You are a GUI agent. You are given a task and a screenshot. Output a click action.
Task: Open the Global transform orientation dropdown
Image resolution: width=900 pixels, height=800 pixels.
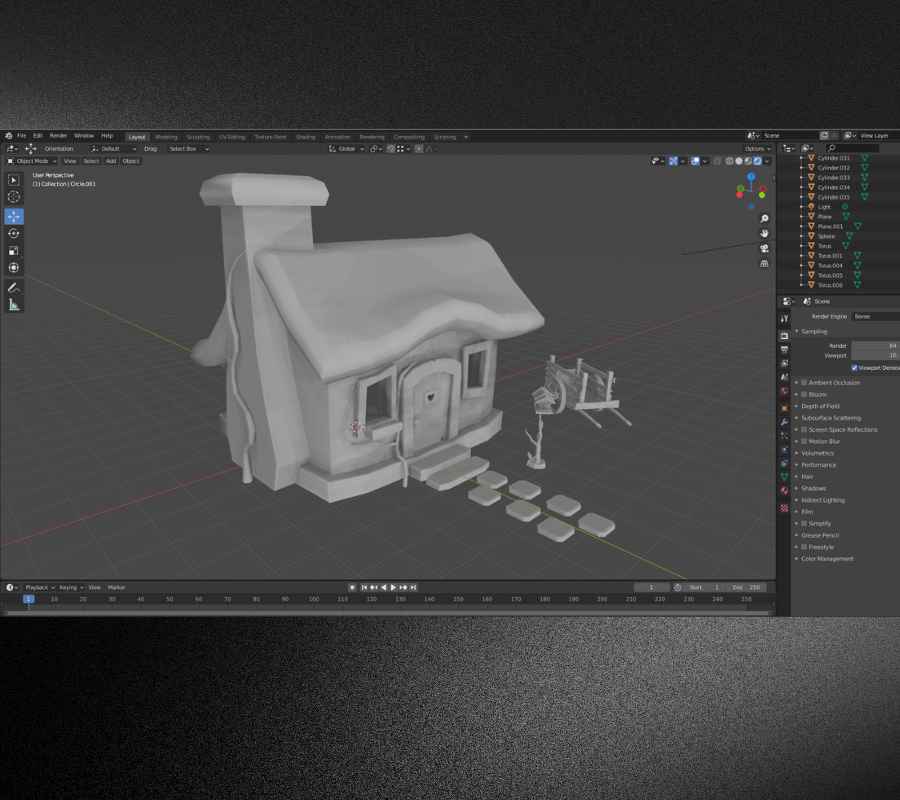pyautogui.click(x=346, y=149)
